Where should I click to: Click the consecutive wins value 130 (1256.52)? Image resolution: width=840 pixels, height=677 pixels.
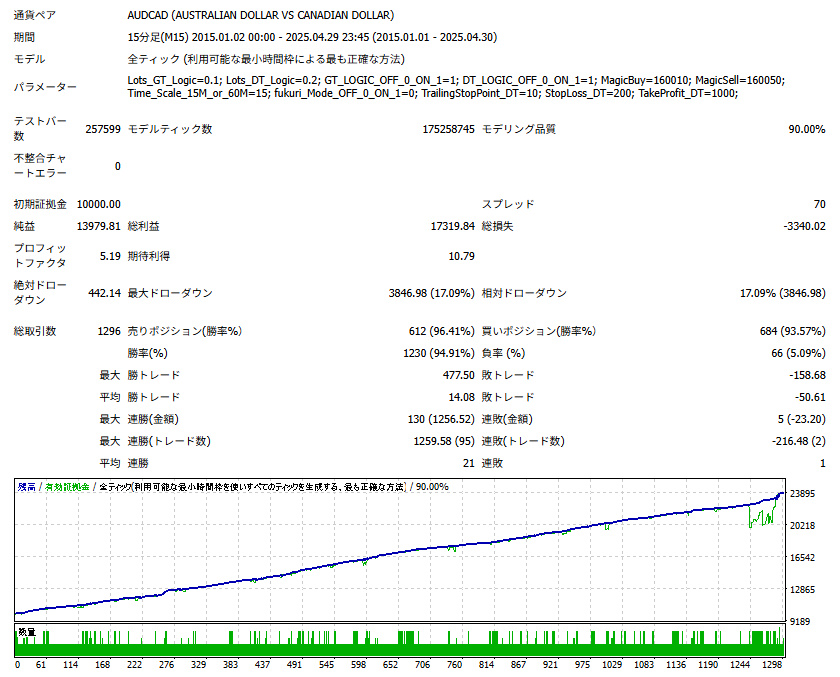(441, 419)
